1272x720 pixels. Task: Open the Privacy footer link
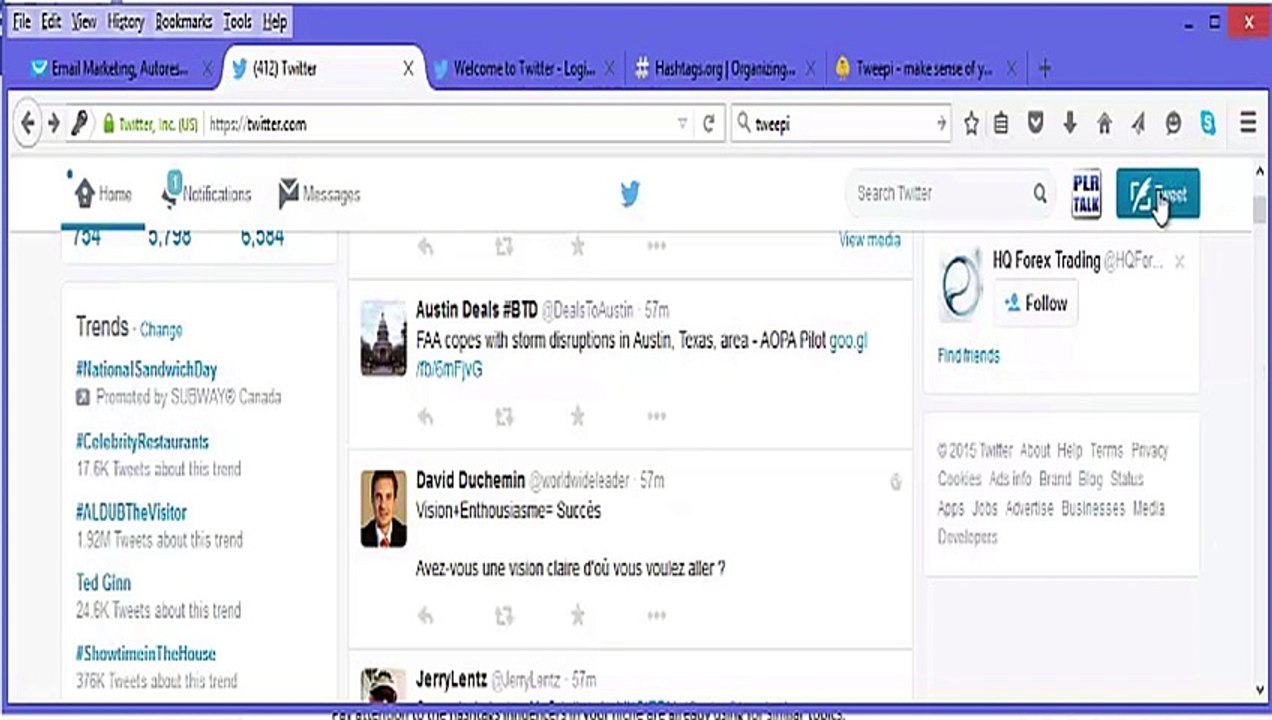pyautogui.click(x=1150, y=450)
